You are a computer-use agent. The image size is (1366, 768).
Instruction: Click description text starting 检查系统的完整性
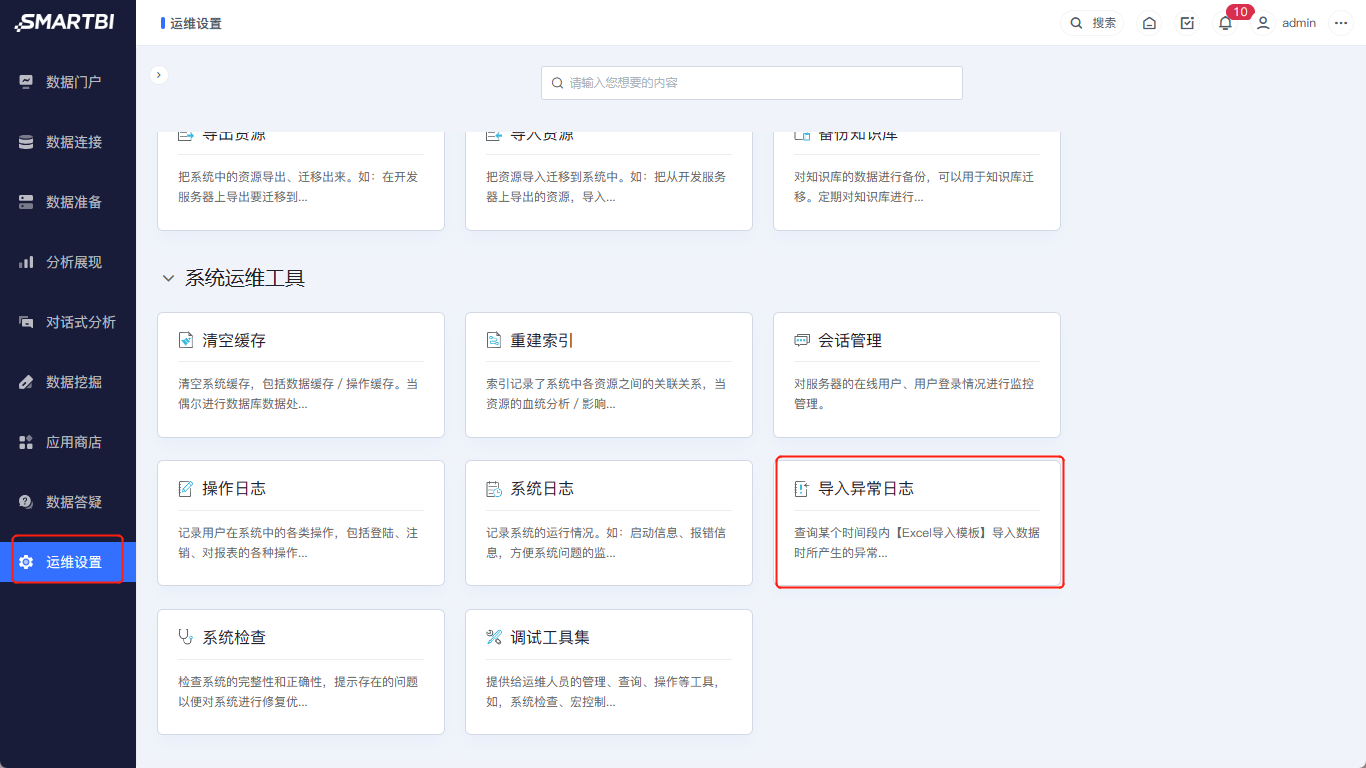tap(298, 692)
